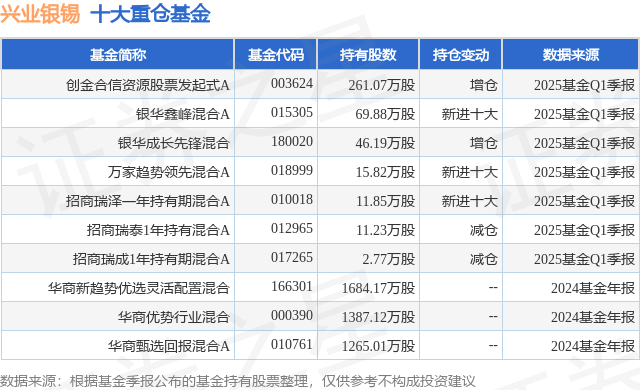Click the 基金简称 column header
Screen dimensions: 640x390
click(118, 55)
